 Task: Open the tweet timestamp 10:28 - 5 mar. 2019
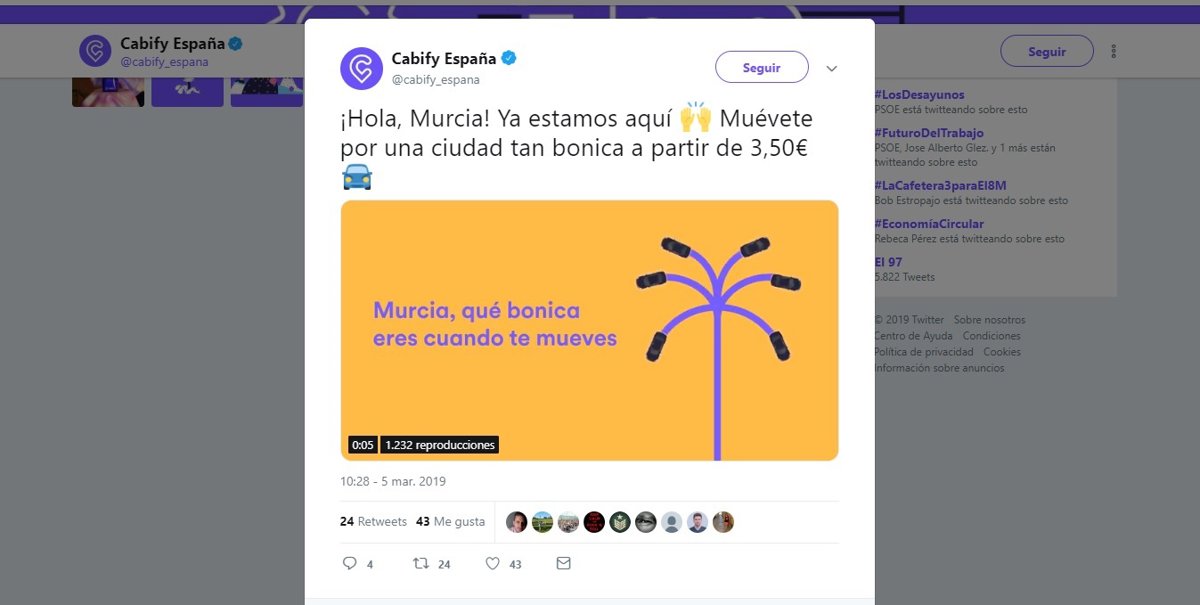point(393,481)
